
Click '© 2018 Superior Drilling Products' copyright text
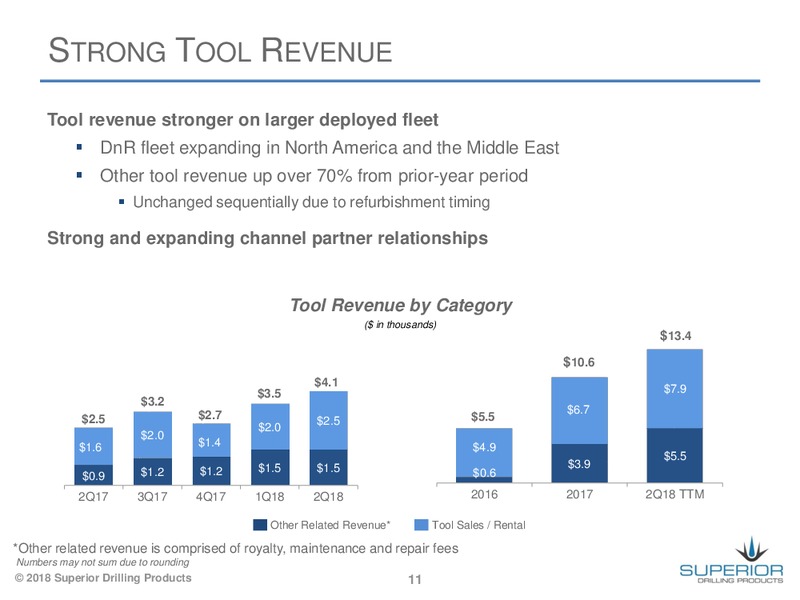pyautogui.click(x=103, y=578)
